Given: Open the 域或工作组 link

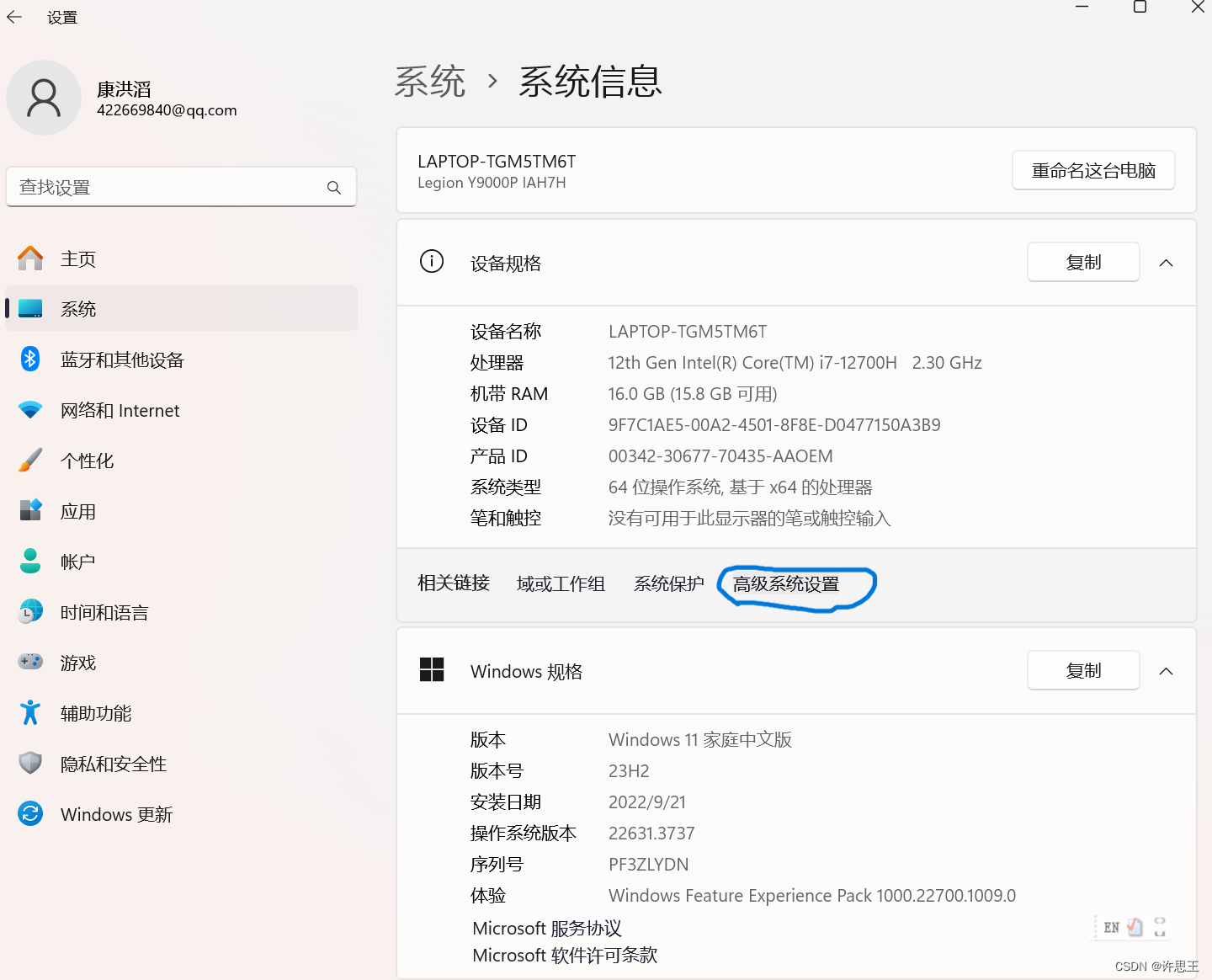Looking at the screenshot, I should pos(561,583).
